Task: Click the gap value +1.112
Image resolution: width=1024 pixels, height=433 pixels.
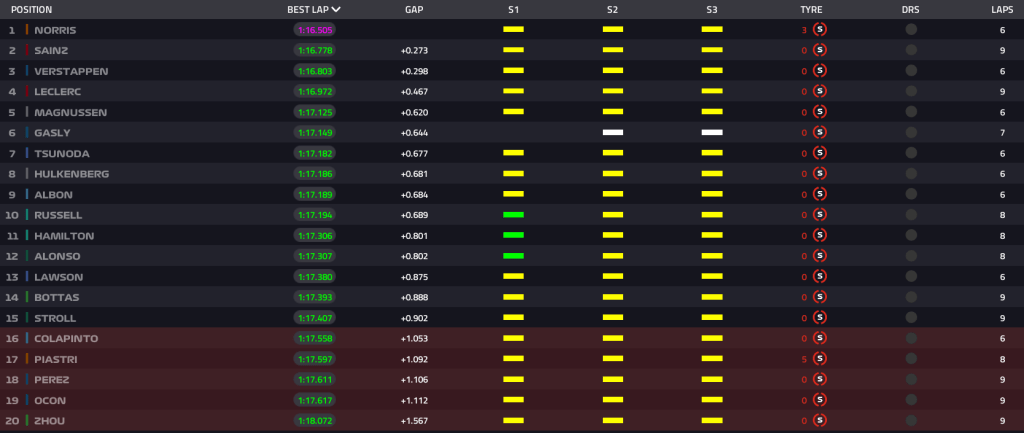Action: pos(415,400)
